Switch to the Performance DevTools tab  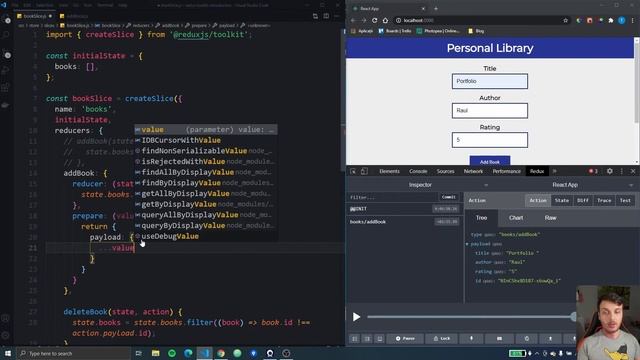click(506, 171)
